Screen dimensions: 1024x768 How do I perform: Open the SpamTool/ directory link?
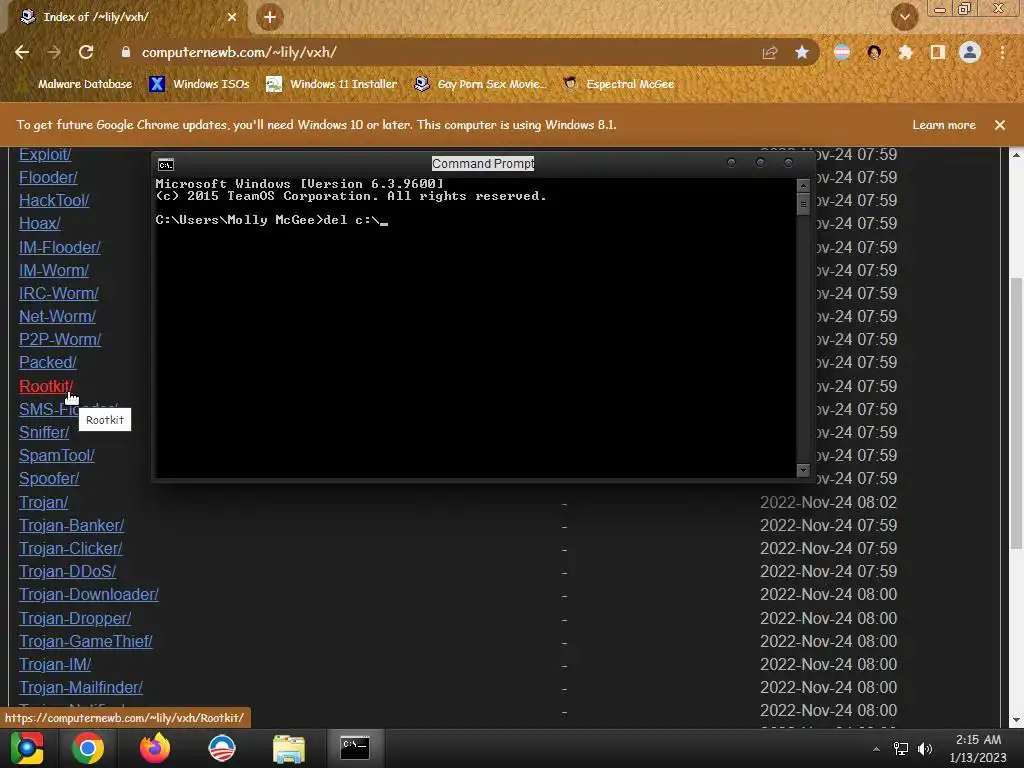pos(57,455)
